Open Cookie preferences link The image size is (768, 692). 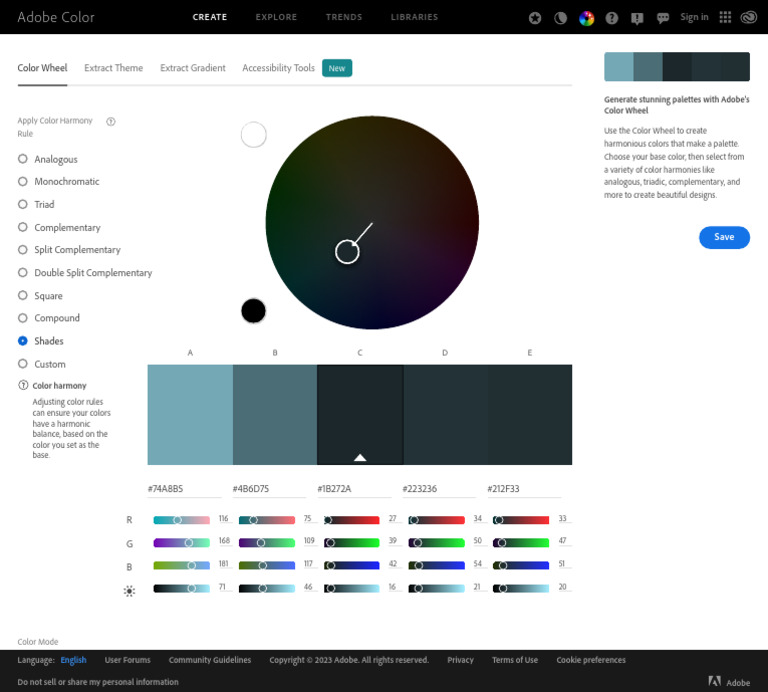click(591, 660)
